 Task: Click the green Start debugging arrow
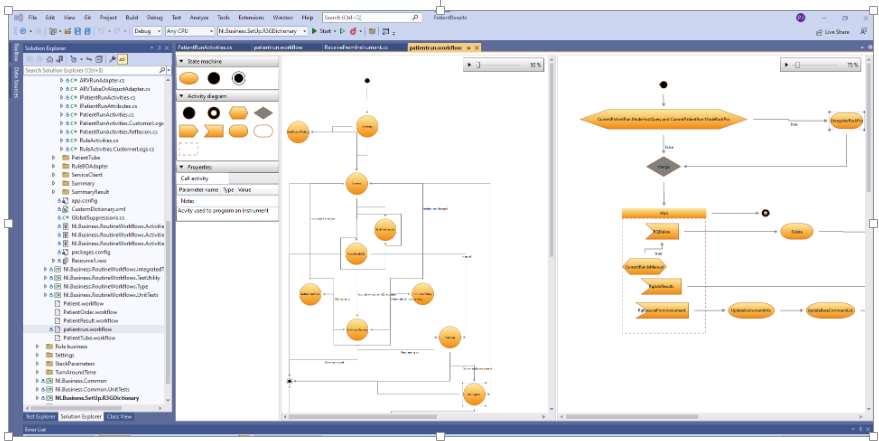315,31
